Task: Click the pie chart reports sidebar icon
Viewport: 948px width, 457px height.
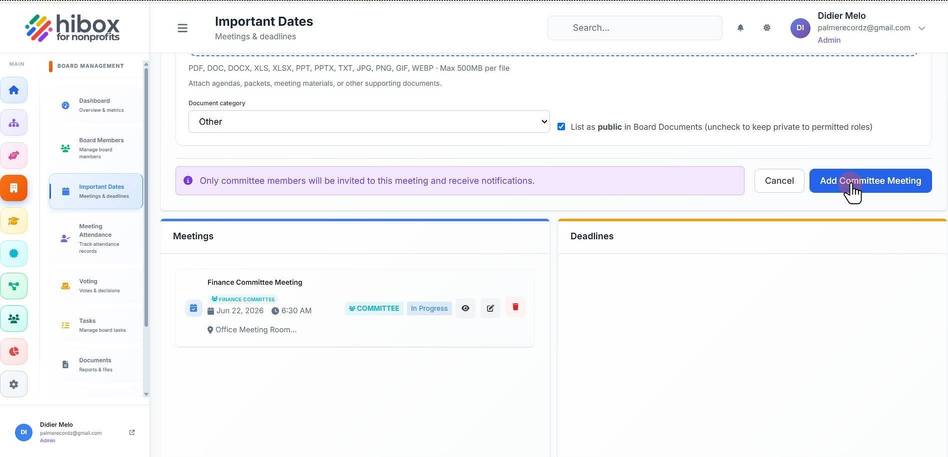Action: pos(14,351)
